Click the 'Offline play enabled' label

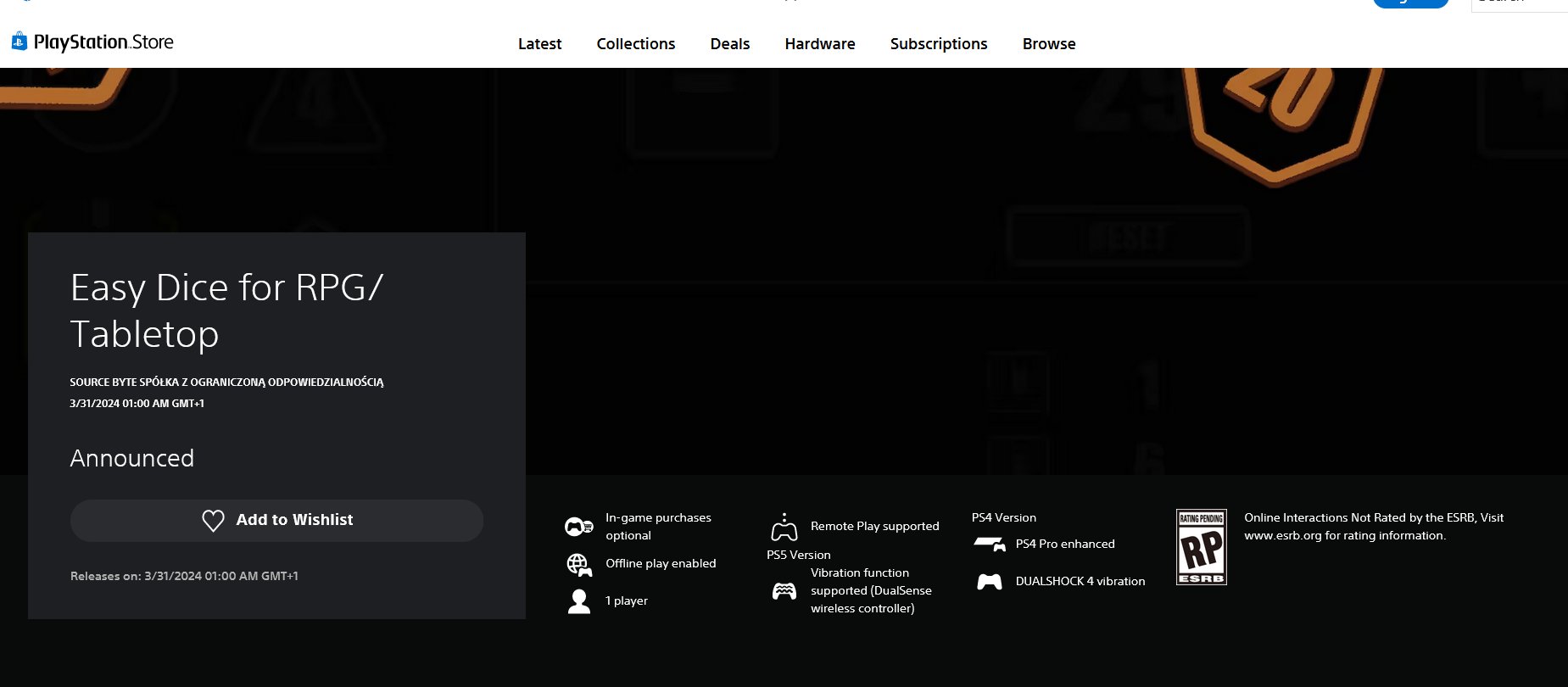pos(661,564)
